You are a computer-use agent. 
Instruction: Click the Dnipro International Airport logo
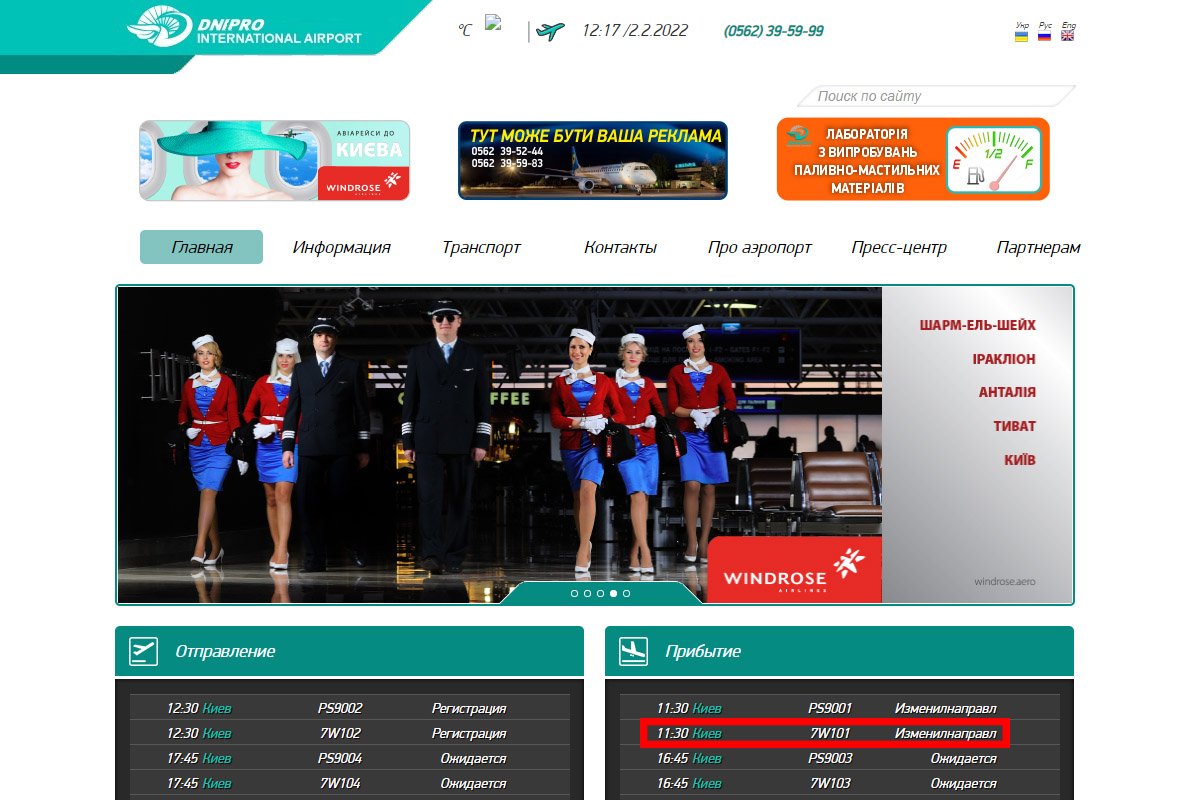[245, 28]
